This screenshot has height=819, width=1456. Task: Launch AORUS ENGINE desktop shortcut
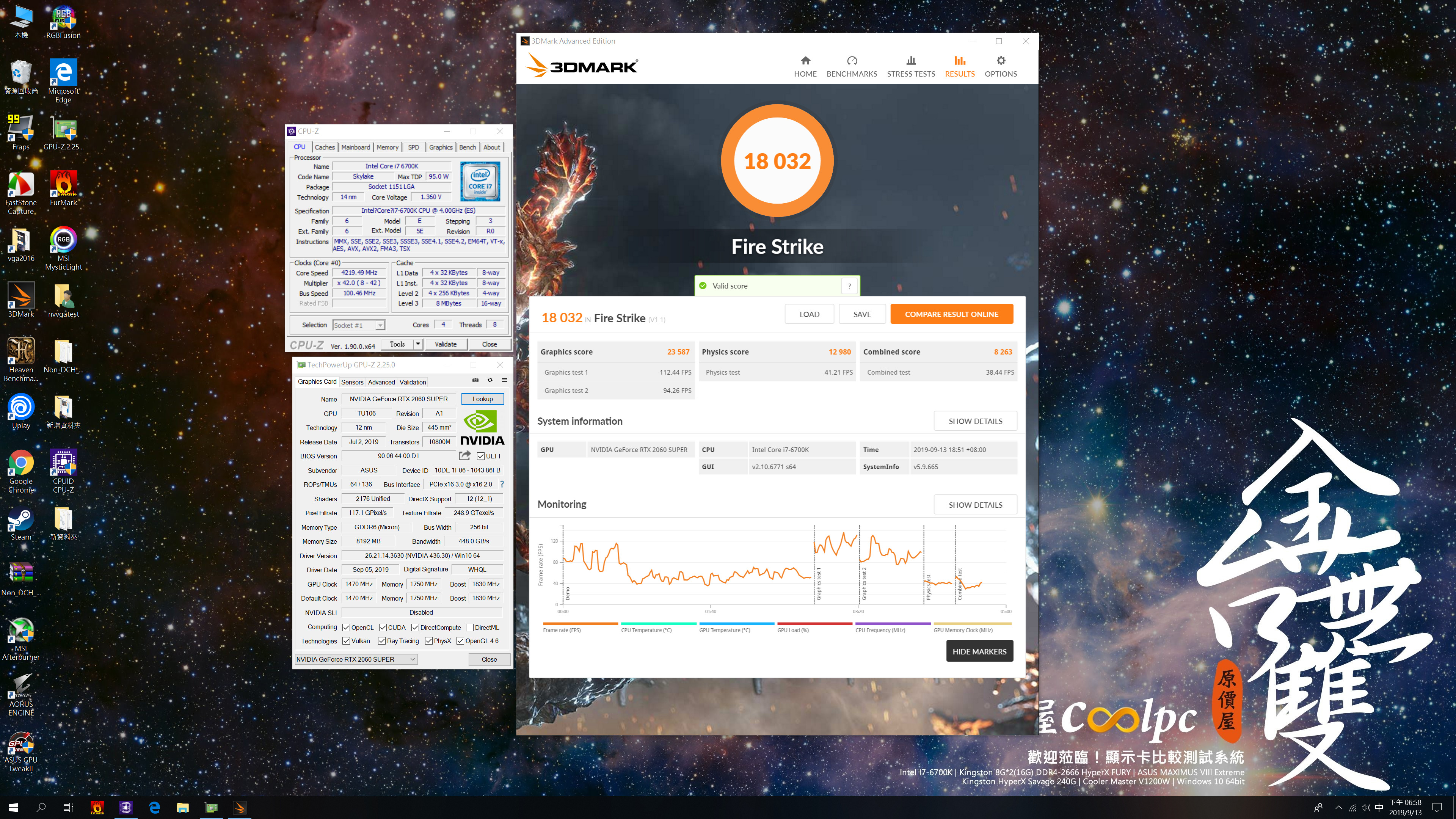21,694
